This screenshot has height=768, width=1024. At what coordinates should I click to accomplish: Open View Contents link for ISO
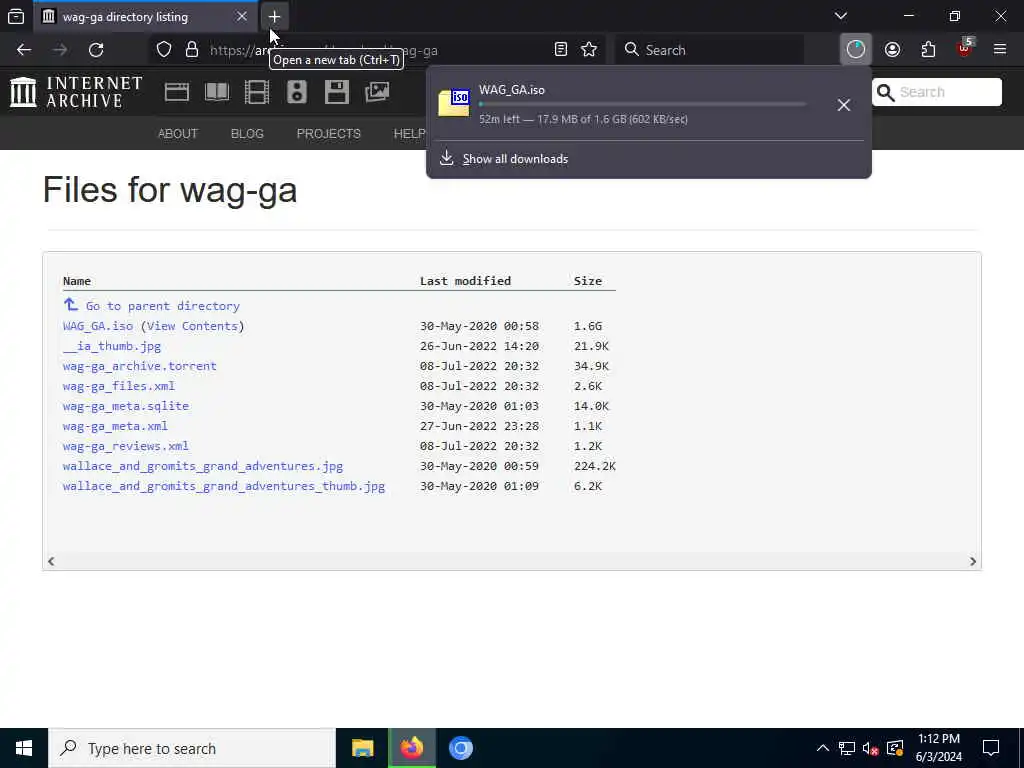pyautogui.click(x=192, y=326)
